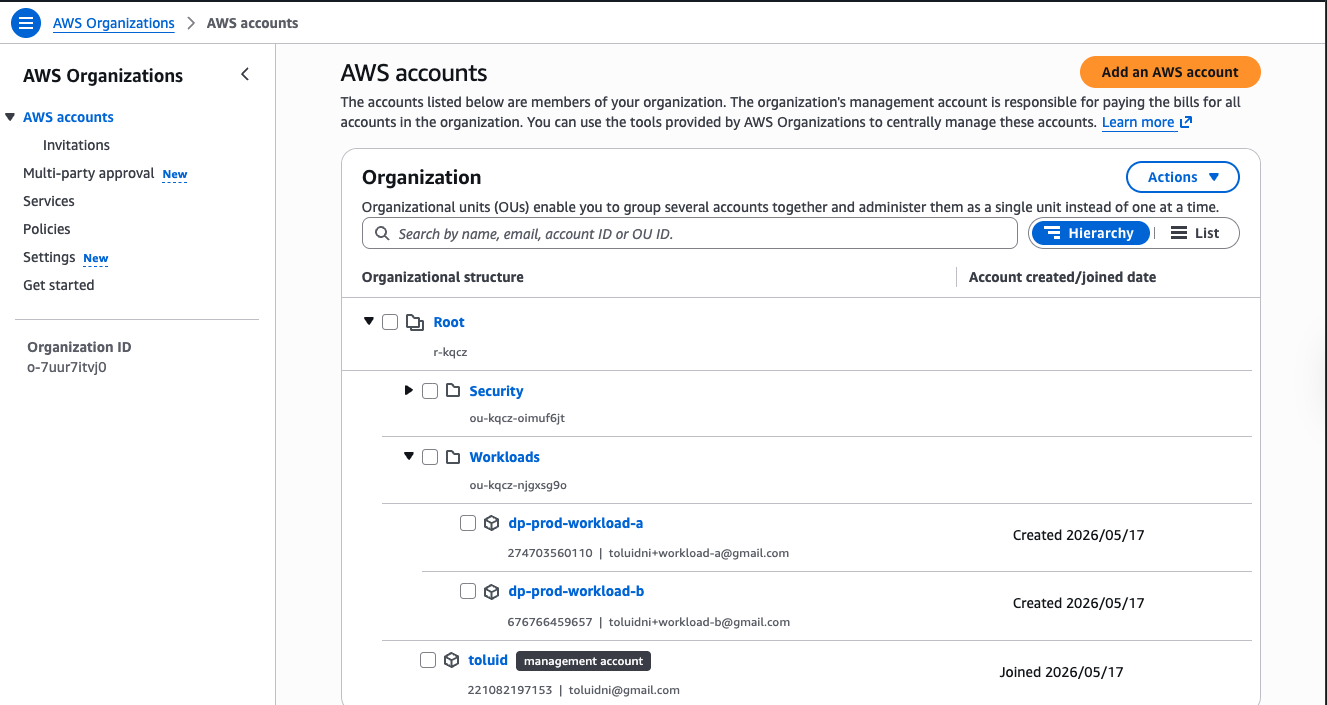Screen dimensions: 1327x705
Task: Click Created 2026/05/17 for dp-prod-workload-b
Action: click(x=1078, y=603)
